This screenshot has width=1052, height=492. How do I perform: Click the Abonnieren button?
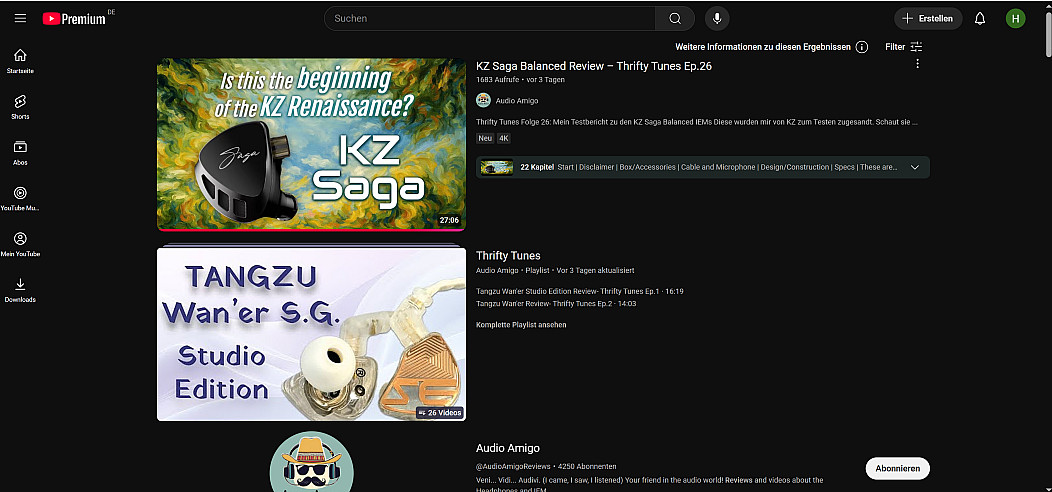[897, 468]
